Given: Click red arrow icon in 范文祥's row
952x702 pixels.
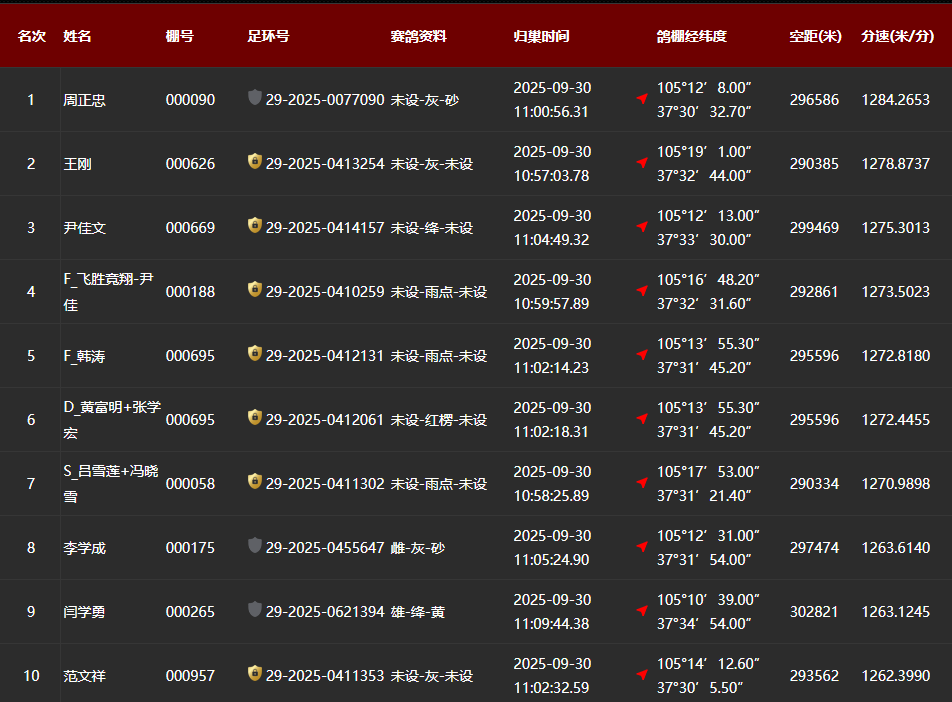Looking at the screenshot, I should pyautogui.click(x=642, y=675).
